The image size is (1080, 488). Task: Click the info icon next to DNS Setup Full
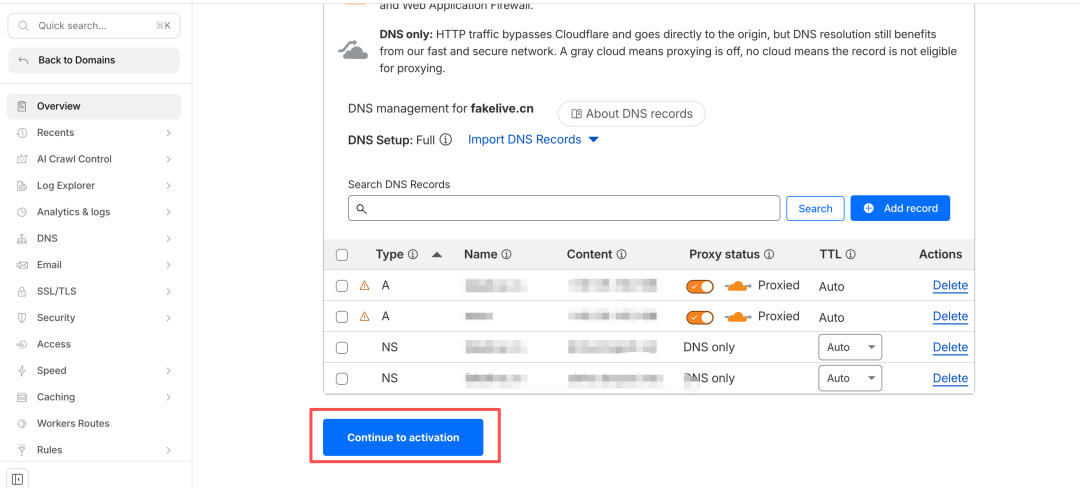click(446, 140)
